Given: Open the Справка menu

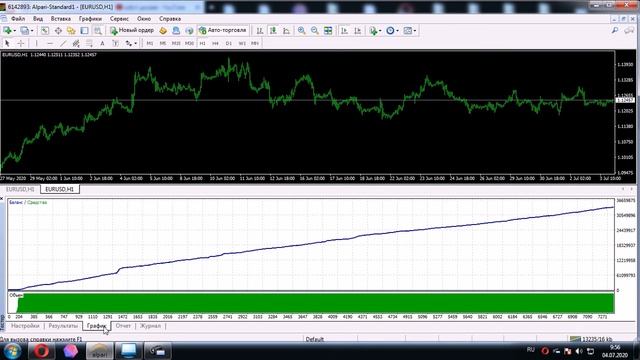Looking at the screenshot, I should [x=170, y=19].
